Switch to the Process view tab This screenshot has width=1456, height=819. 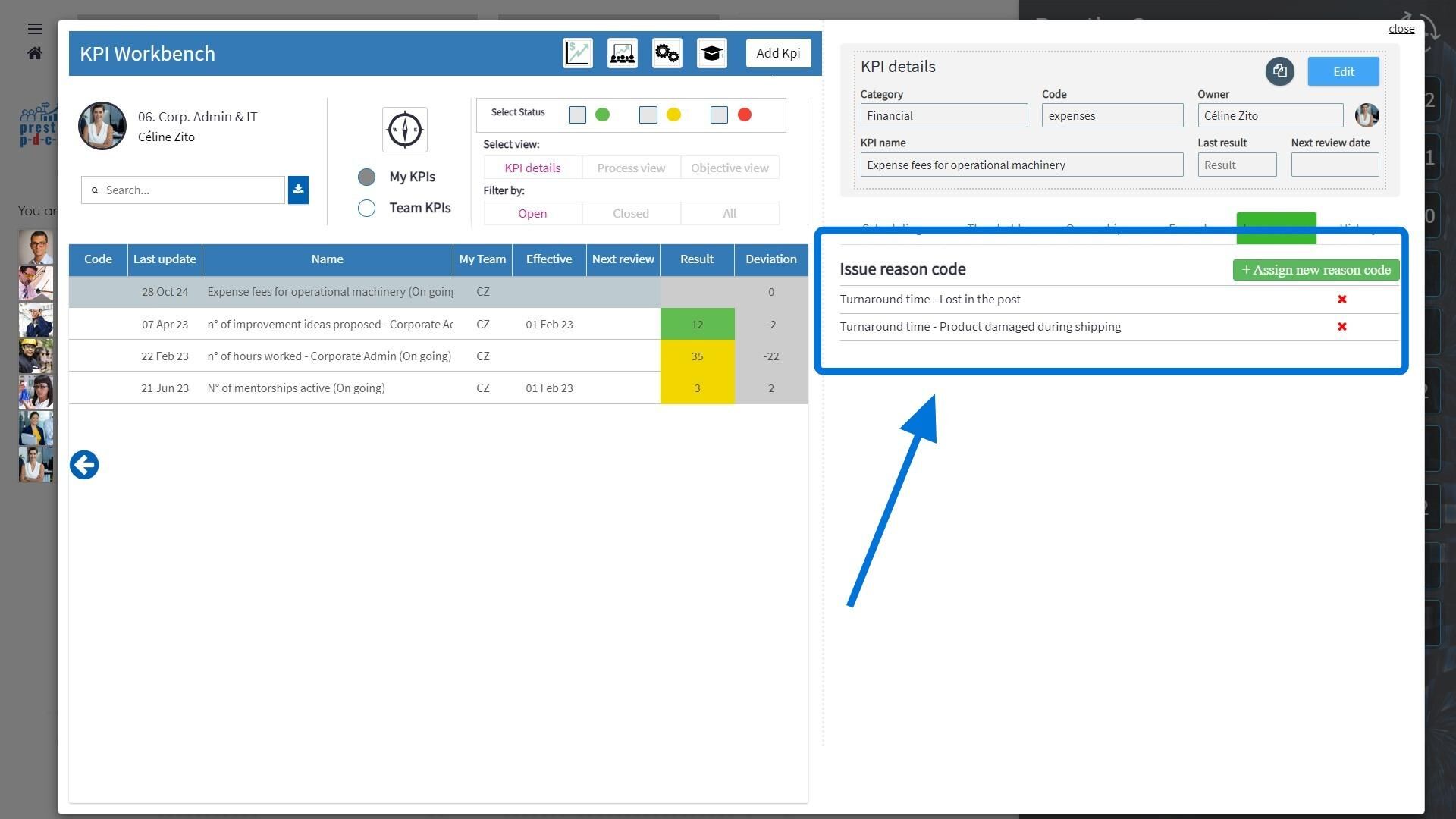click(631, 168)
